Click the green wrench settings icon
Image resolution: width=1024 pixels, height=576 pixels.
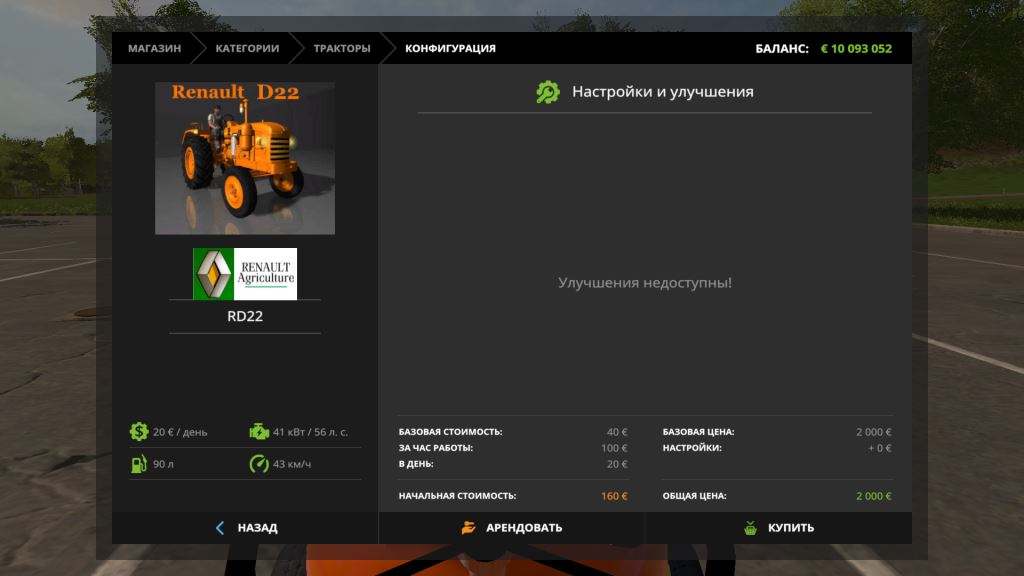coord(548,92)
